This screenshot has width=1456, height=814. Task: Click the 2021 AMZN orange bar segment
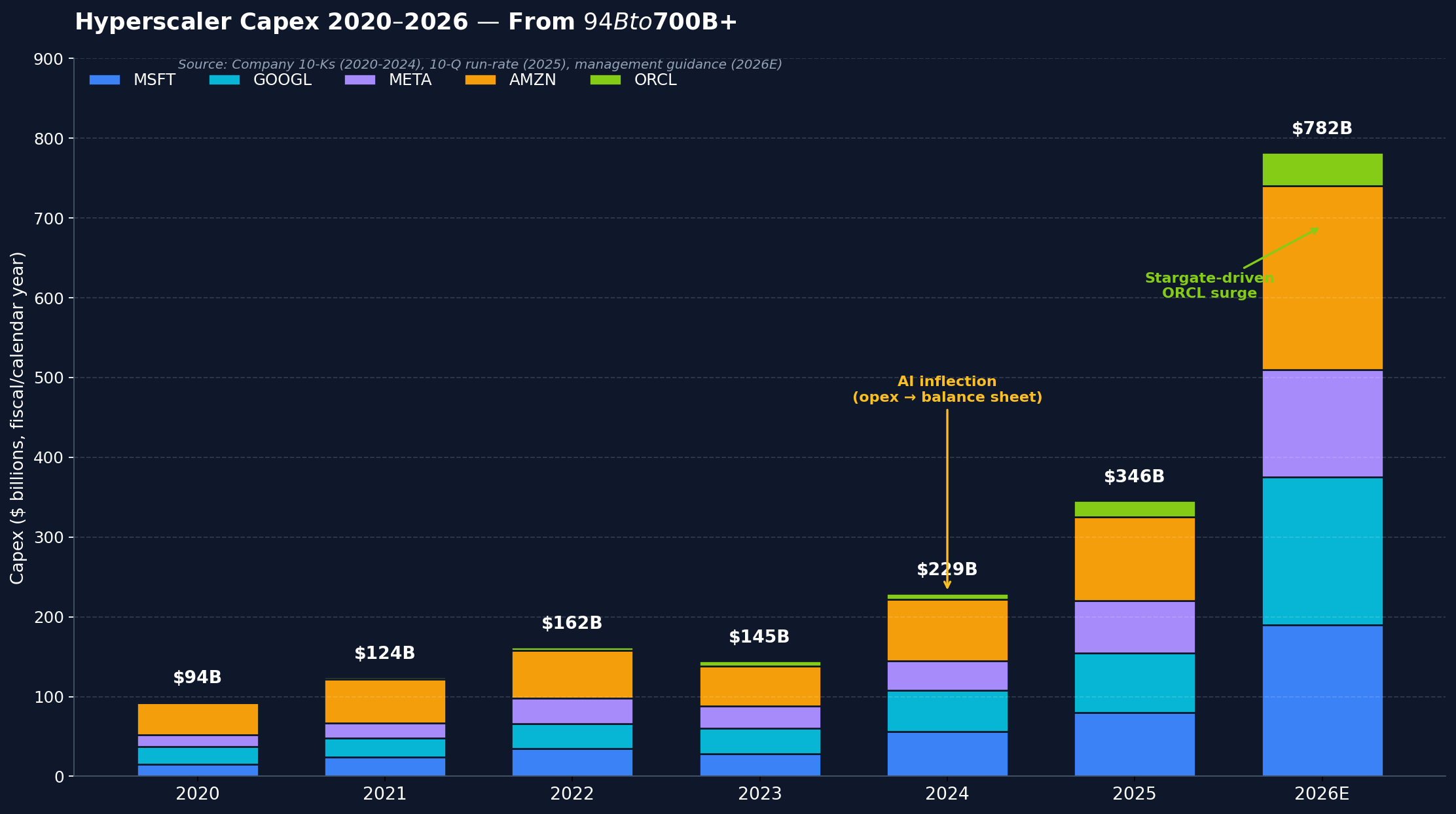coord(385,701)
